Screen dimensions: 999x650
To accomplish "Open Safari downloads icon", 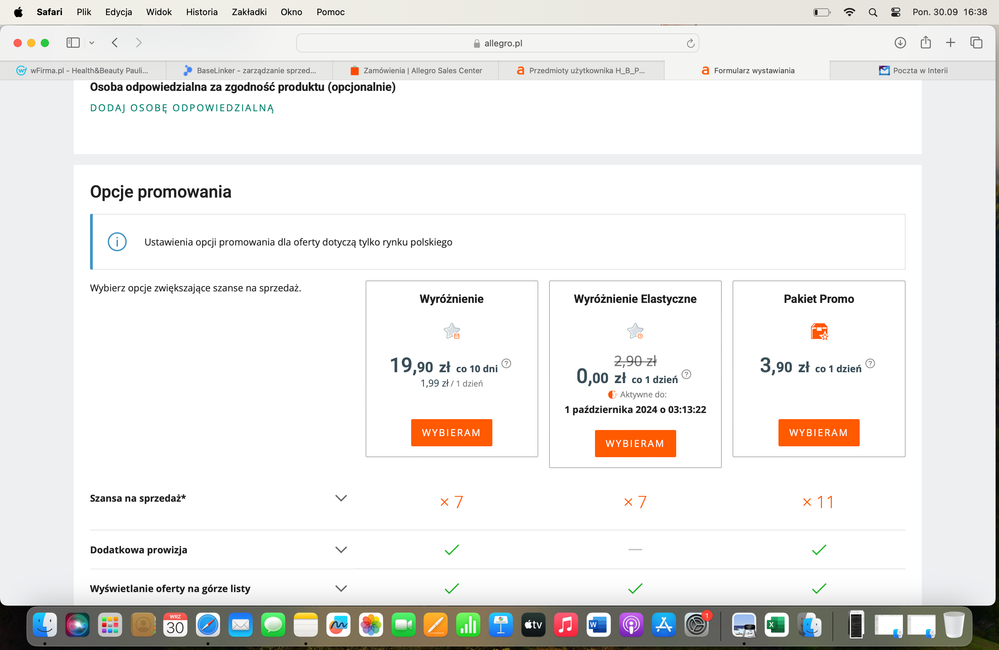I will 900,43.
